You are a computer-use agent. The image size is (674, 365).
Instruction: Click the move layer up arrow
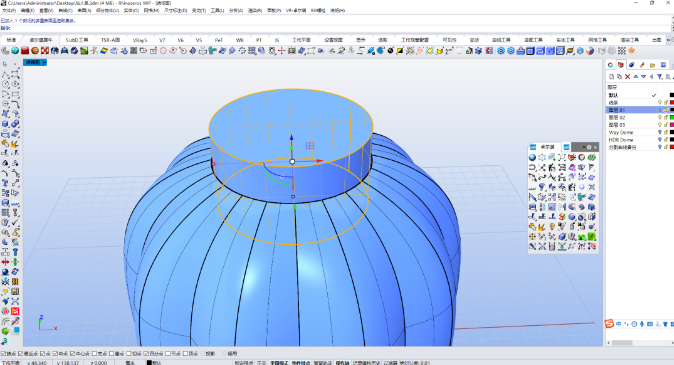636,77
